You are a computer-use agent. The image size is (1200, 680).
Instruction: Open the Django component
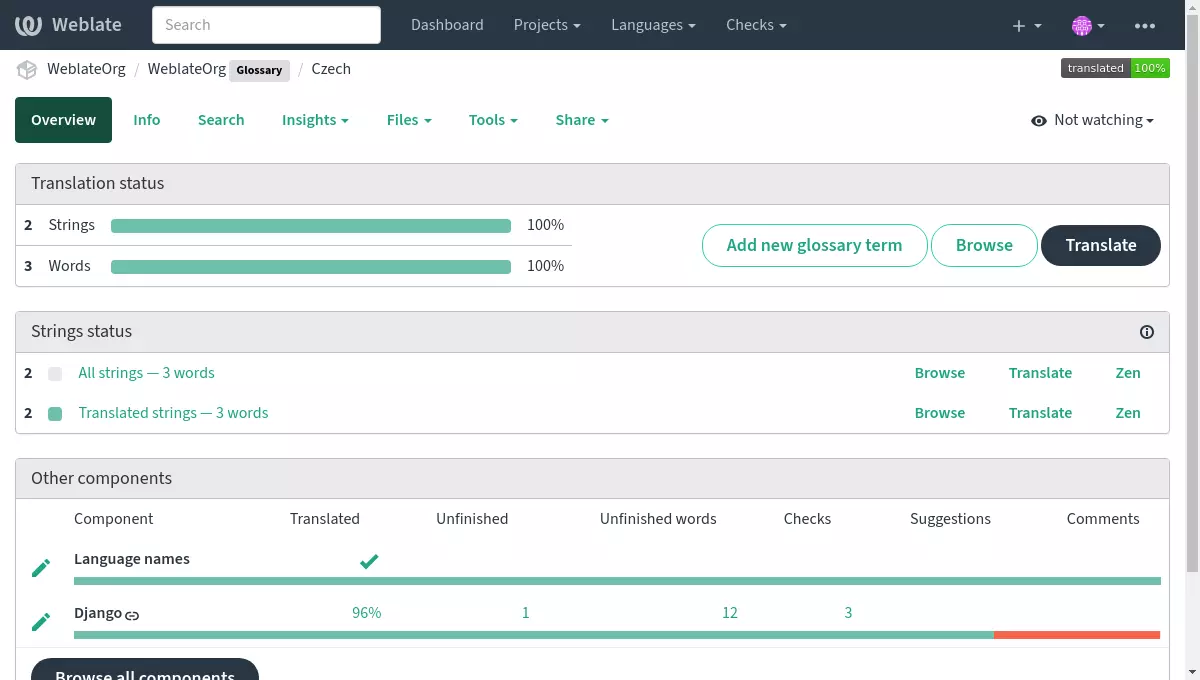pos(98,613)
